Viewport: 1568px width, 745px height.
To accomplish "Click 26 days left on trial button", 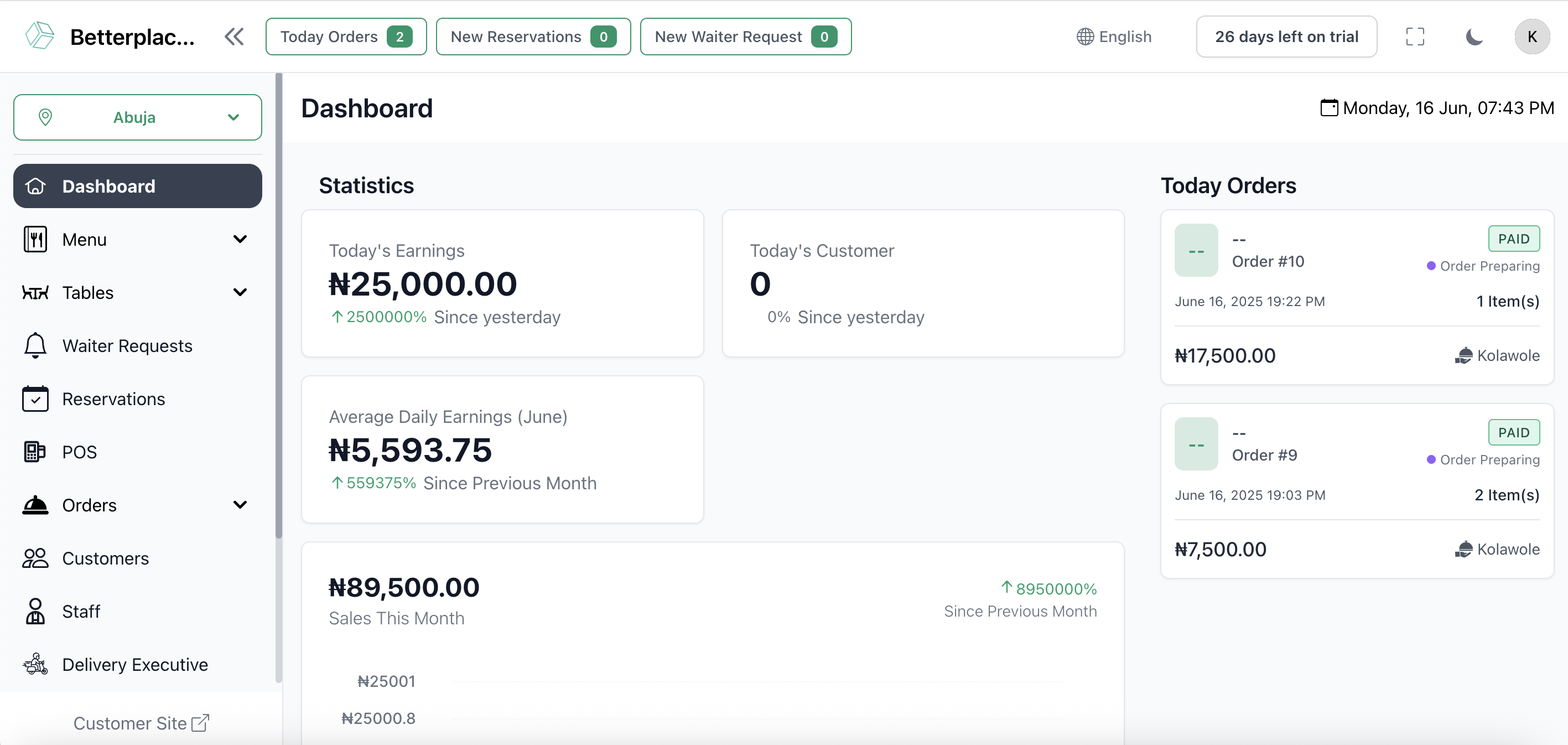I will coord(1286,37).
